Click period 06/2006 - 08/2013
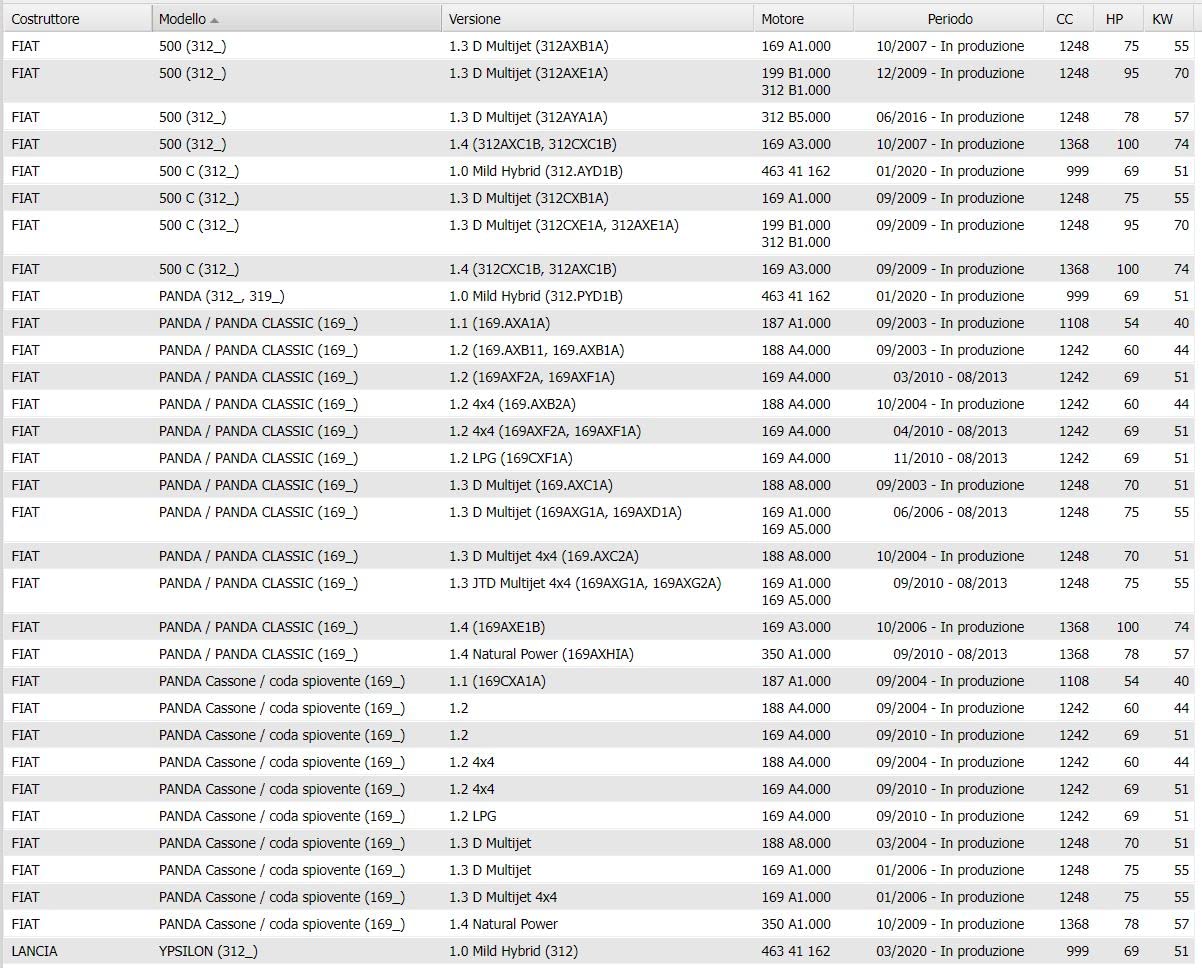1202x968 pixels. click(950, 512)
